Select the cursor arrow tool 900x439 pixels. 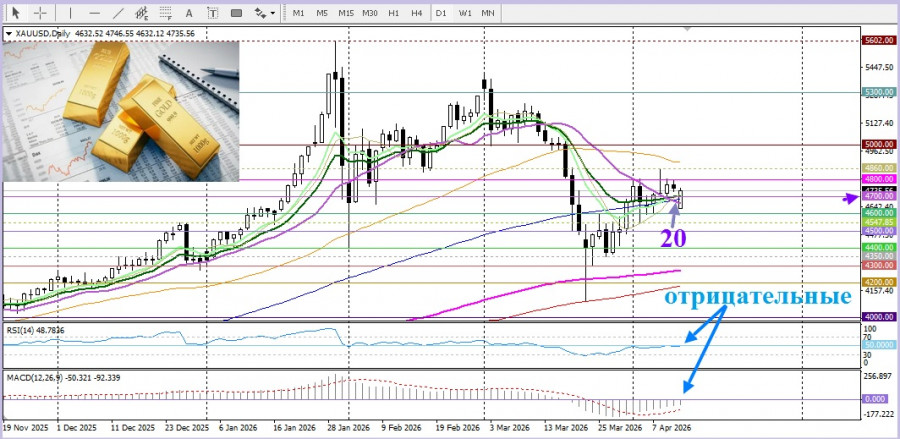(x=15, y=12)
